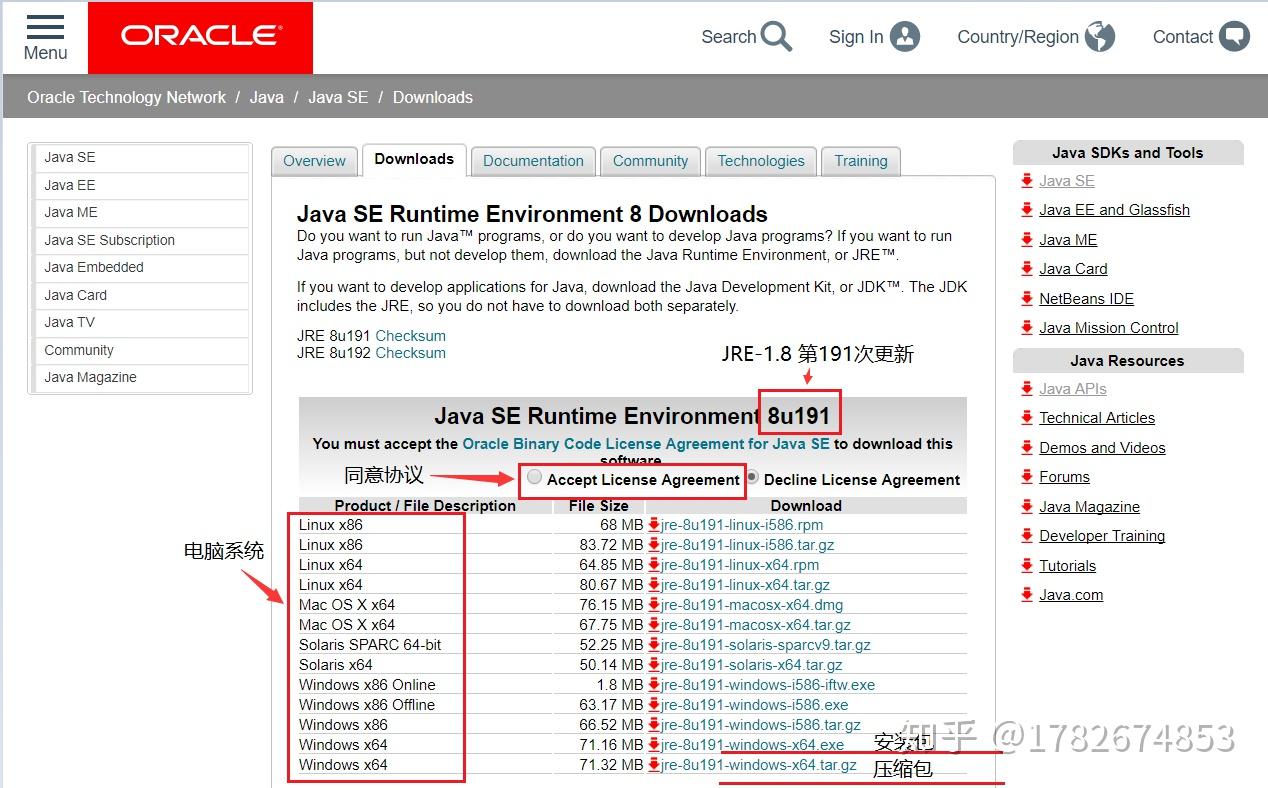Download jre-8u191-macosx-x64.dmg file link
1268x788 pixels.
752,605
